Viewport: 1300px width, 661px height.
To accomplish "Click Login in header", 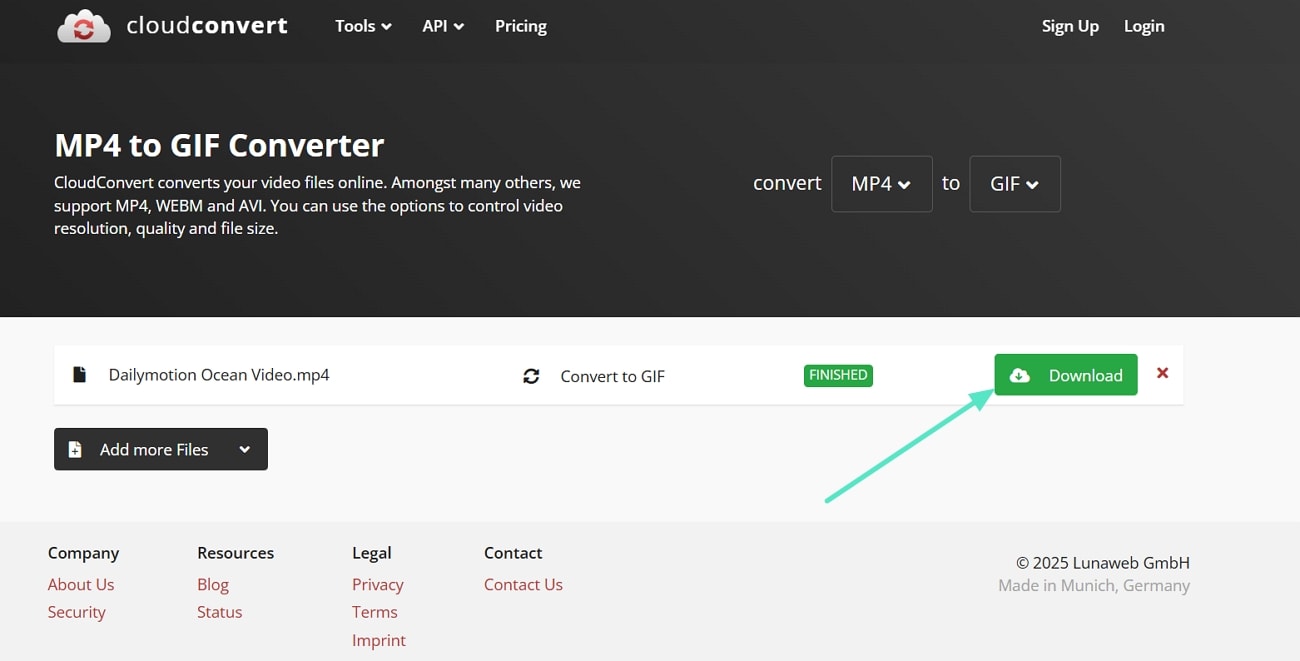I will [1144, 26].
